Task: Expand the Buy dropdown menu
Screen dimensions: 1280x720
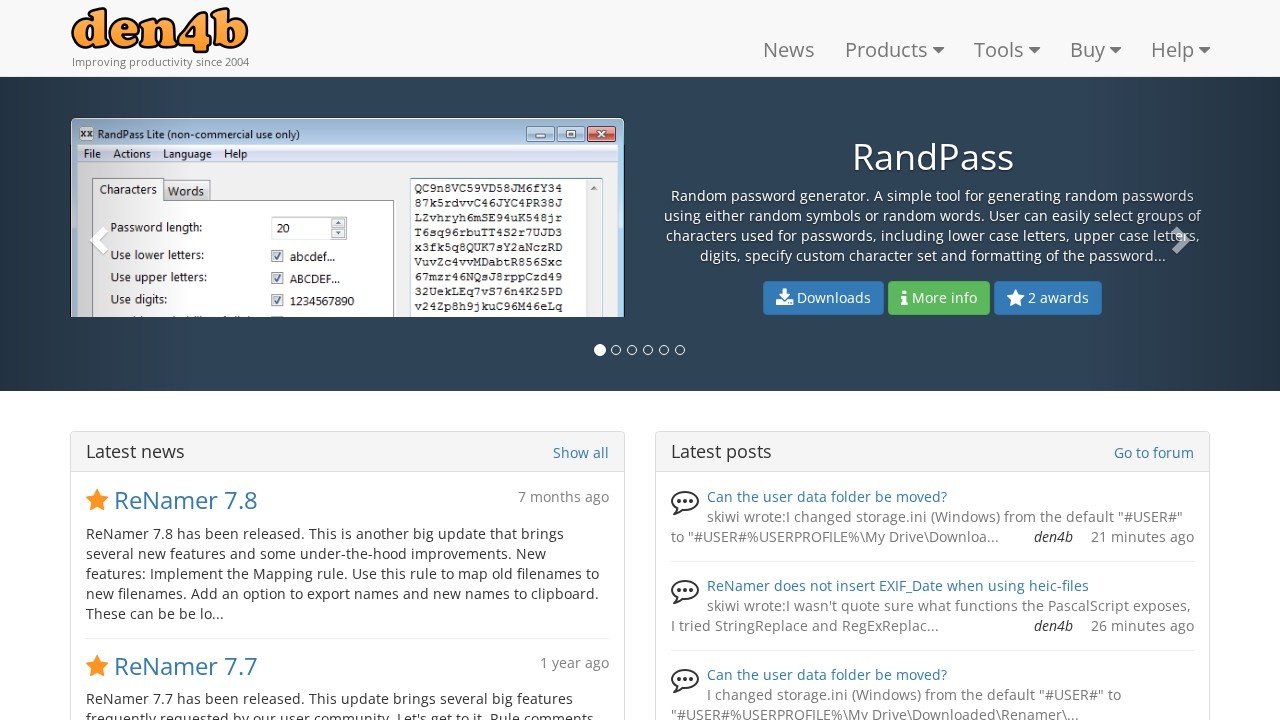Action: tap(1095, 50)
